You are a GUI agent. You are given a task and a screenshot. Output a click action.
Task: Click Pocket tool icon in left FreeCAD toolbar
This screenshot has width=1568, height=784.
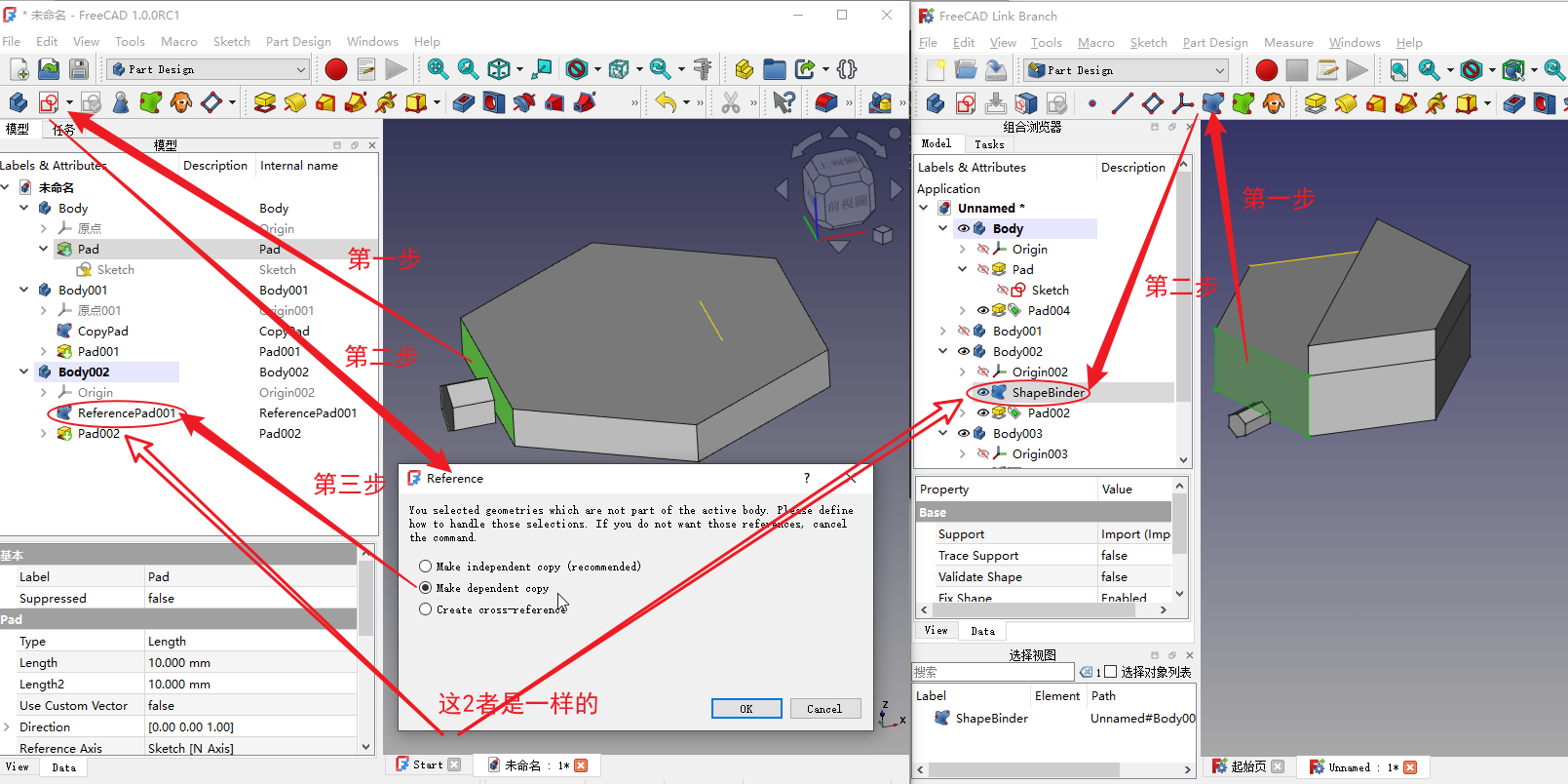(464, 101)
